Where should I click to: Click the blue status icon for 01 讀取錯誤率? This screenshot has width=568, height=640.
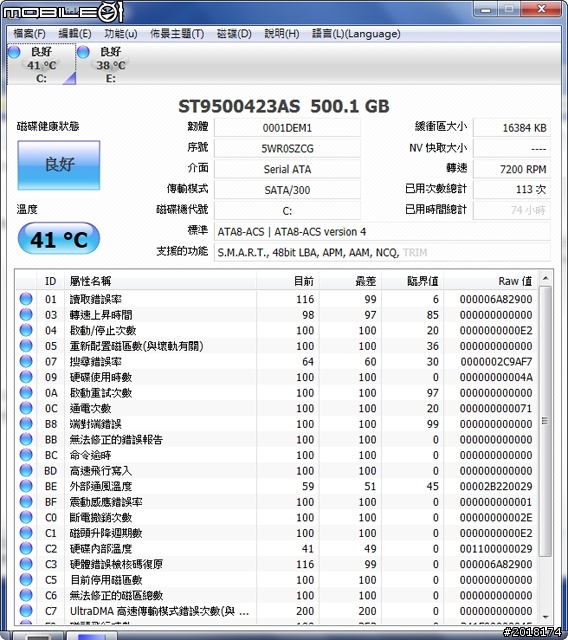click(26, 299)
